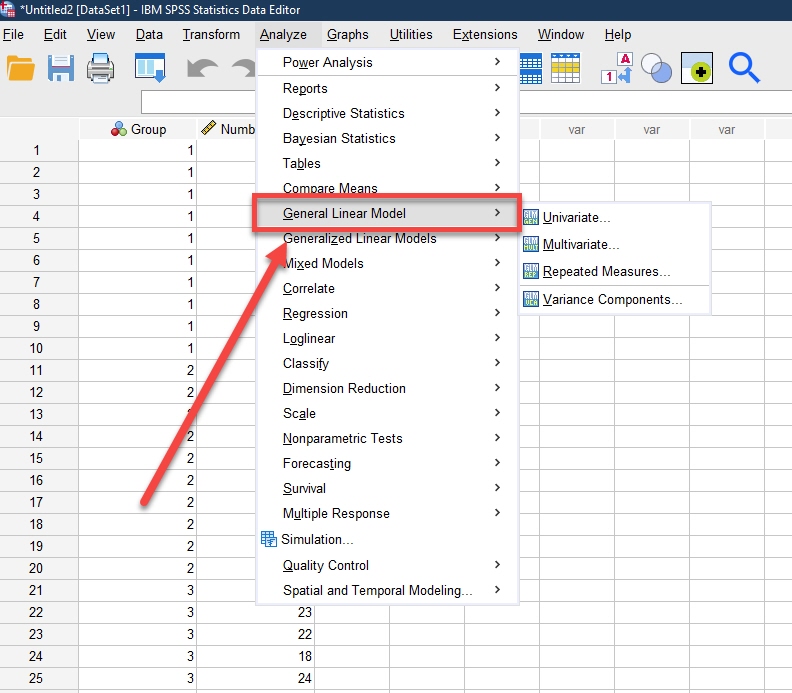Select row number 25 header
Viewport: 792px width, 693px height.
pos(39,678)
